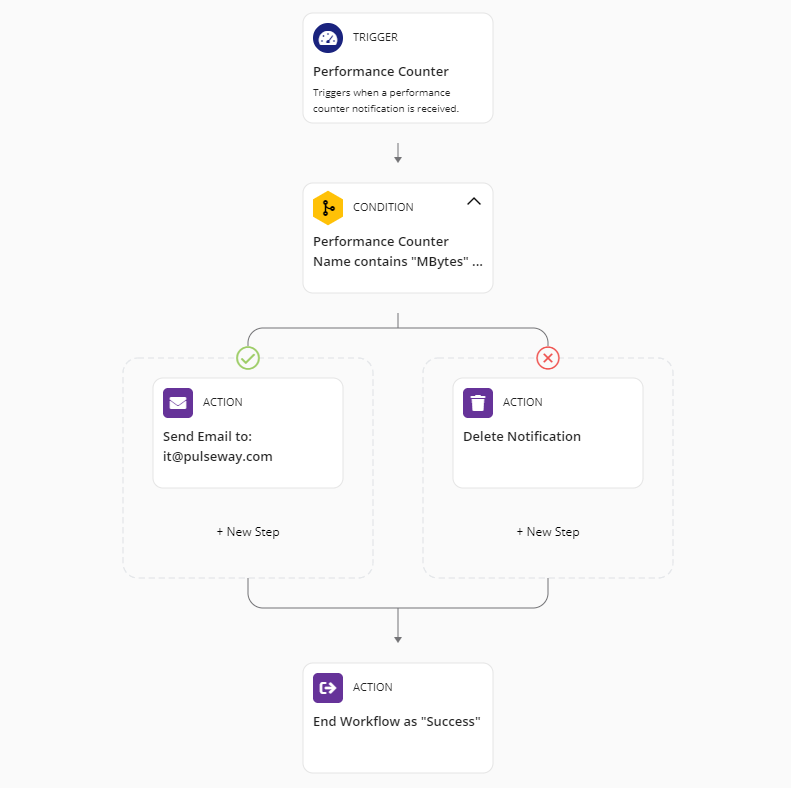Select the condition text Name contains "MBytes"
791x788 pixels.
(397, 261)
